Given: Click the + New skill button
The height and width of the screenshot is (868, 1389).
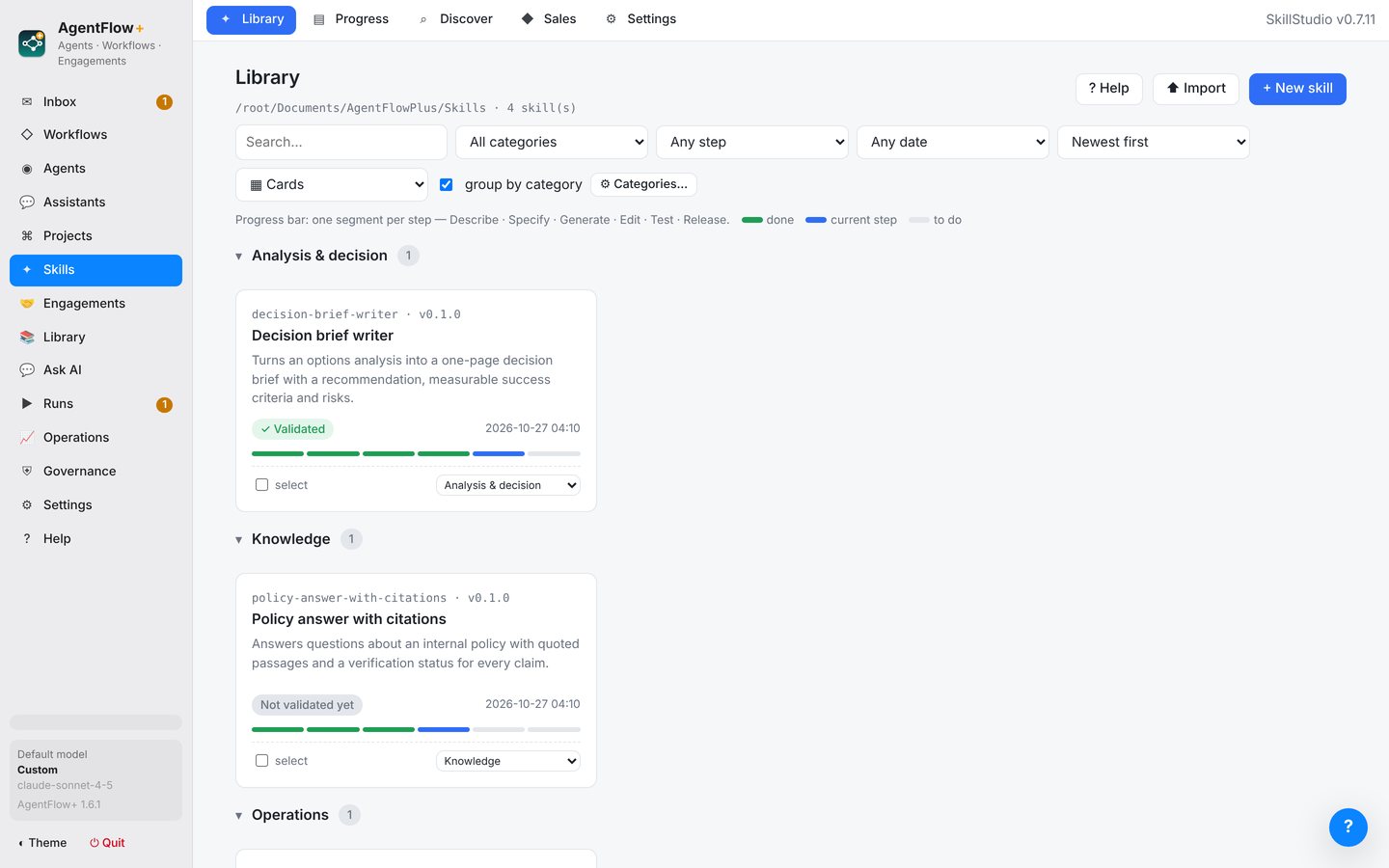Looking at the screenshot, I should point(1297,89).
